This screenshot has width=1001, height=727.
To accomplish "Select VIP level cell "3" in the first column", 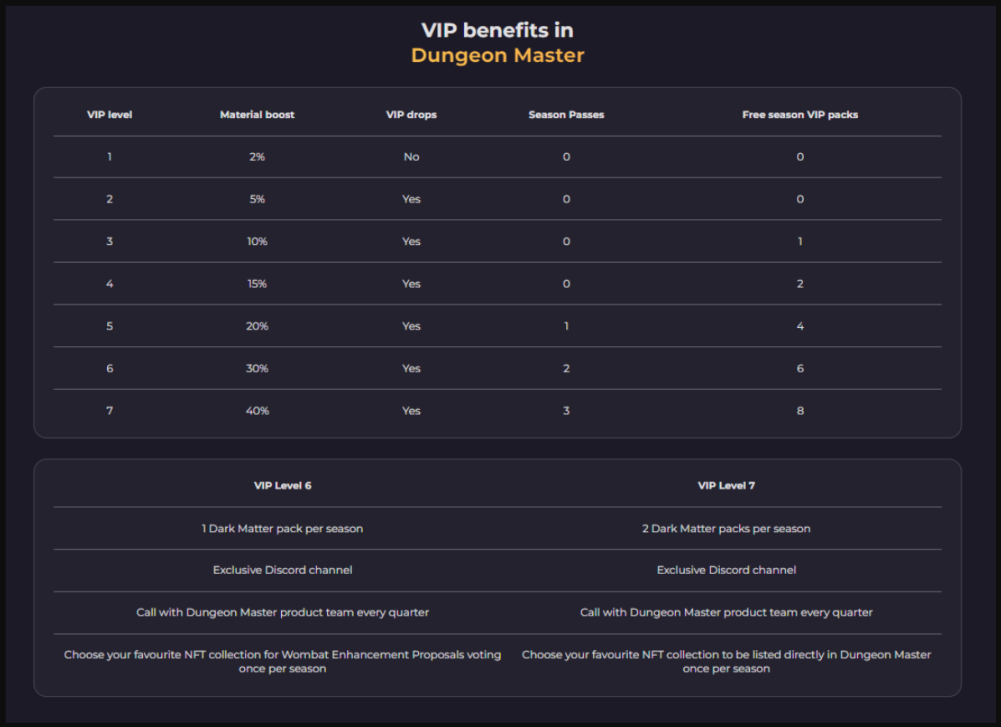I will 110,241.
